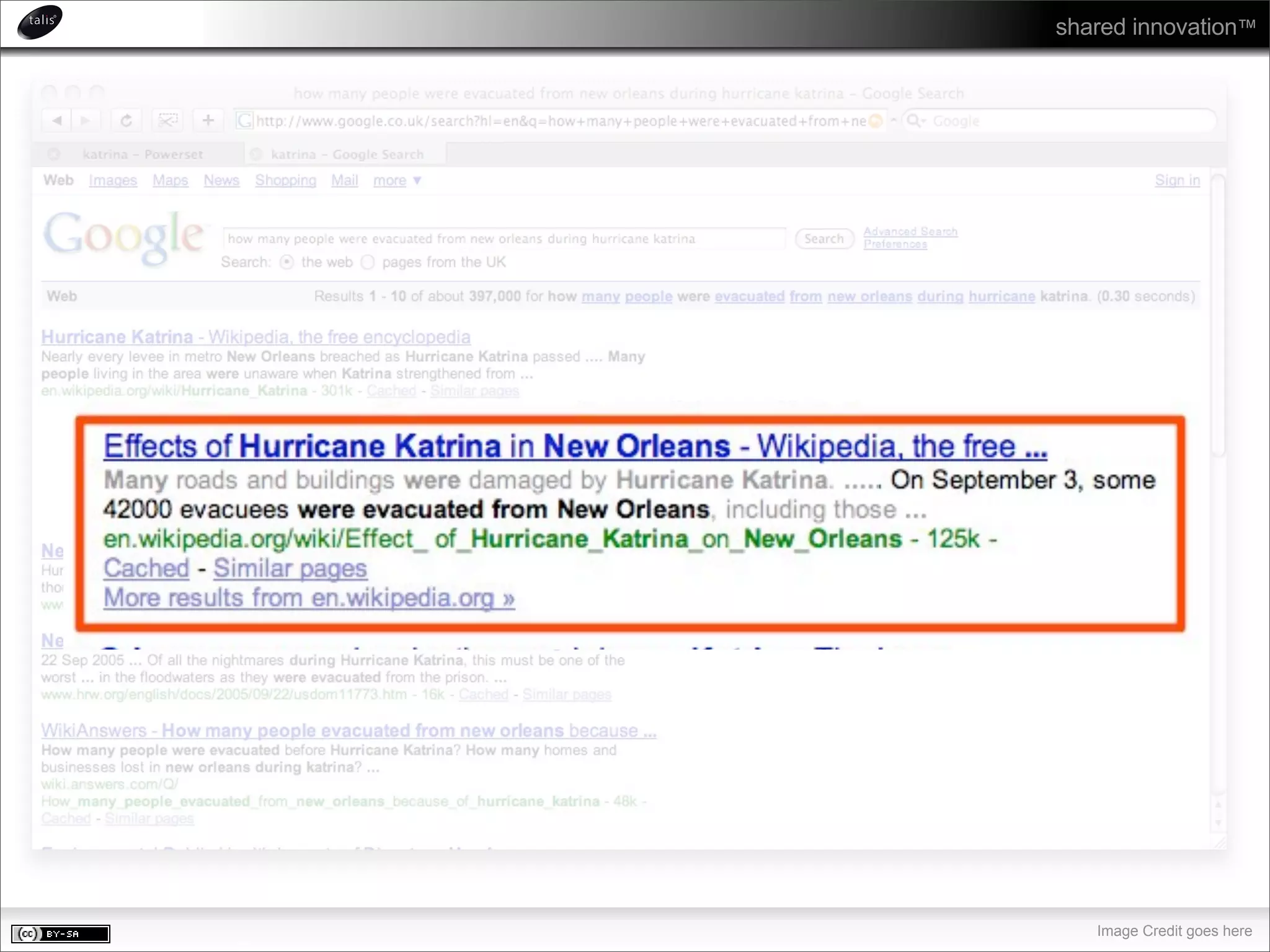Click the scrollbar down arrow
This screenshot has width=1270, height=952.
(1219, 823)
